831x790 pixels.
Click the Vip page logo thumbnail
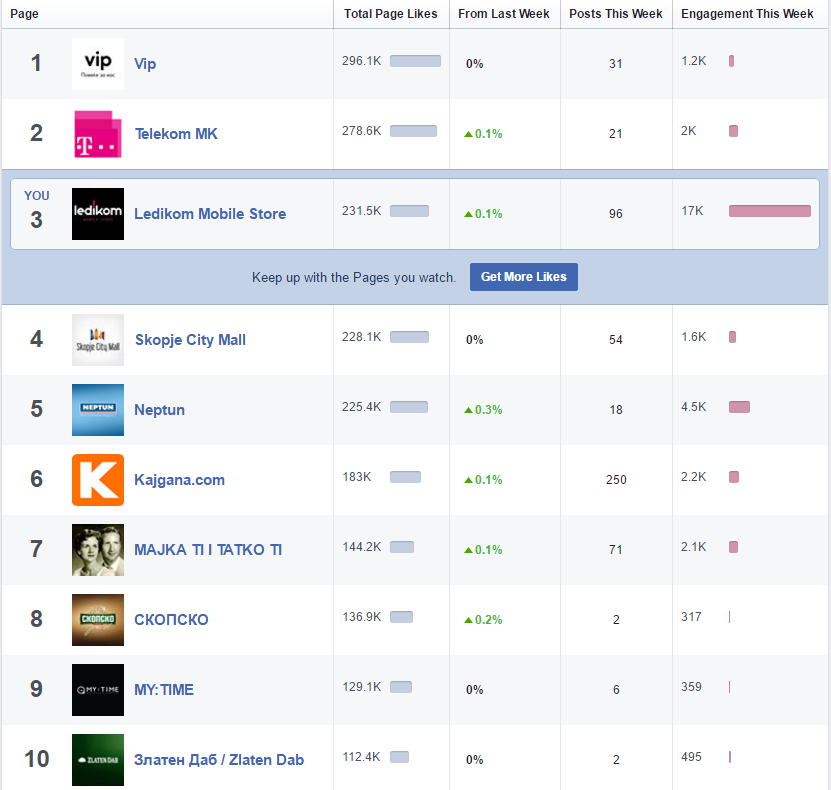pyautogui.click(x=98, y=64)
